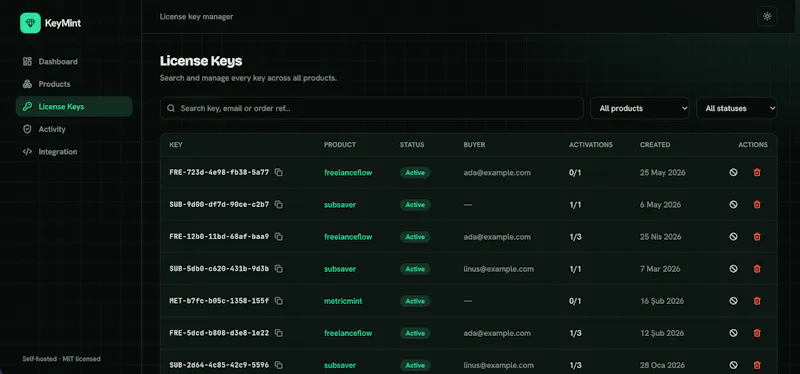Select License Keys in the sidebar
Viewport: 800px width, 374px height.
[74, 107]
